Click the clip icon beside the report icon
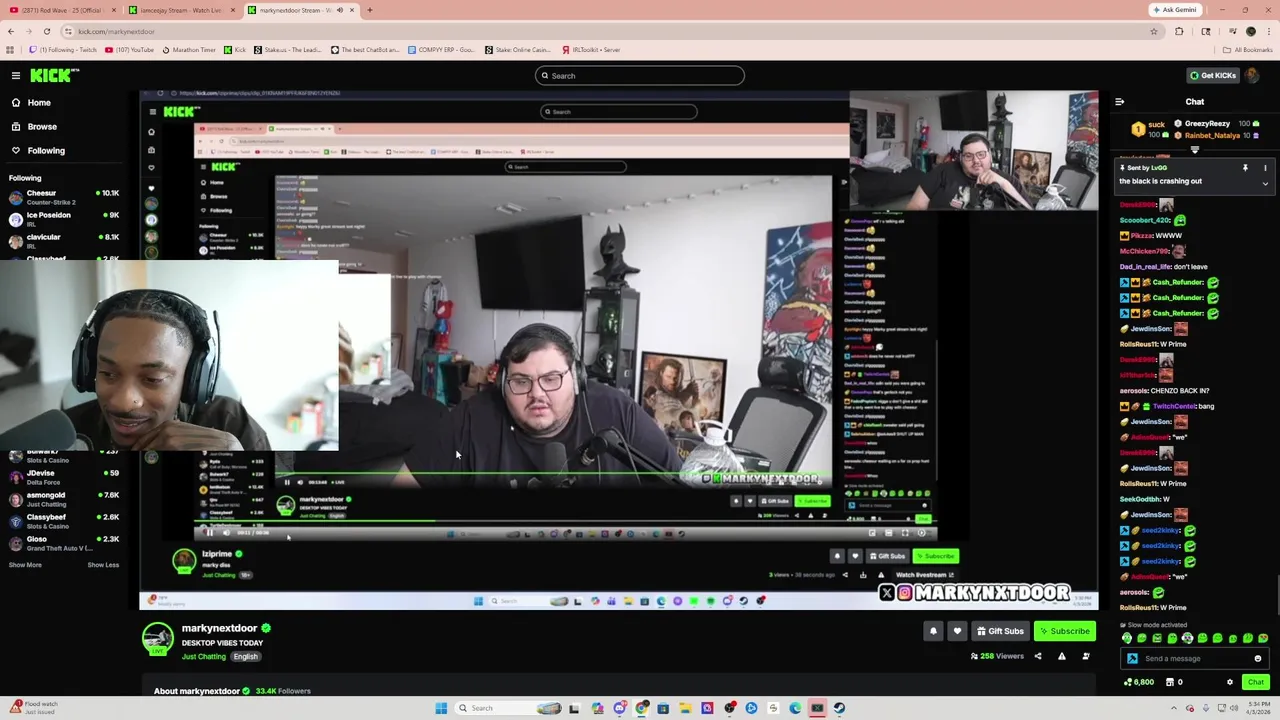1280x720 pixels. click(x=1086, y=657)
